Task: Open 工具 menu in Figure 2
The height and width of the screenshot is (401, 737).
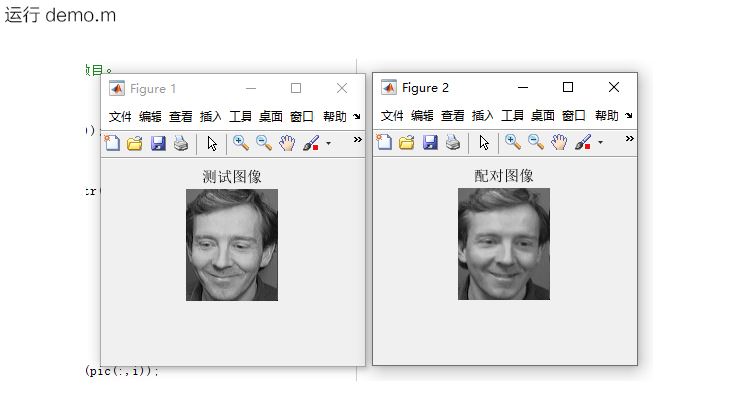Action: [513, 115]
